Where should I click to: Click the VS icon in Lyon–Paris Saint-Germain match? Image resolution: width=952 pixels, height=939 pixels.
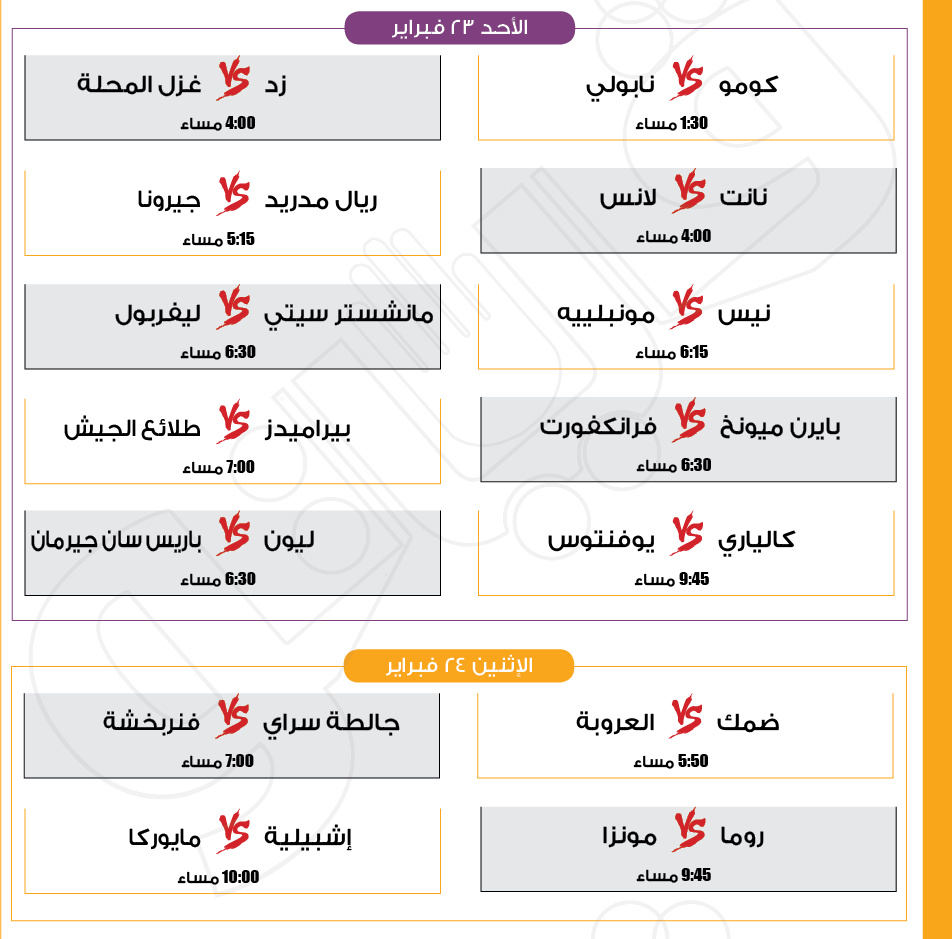click(x=233, y=538)
